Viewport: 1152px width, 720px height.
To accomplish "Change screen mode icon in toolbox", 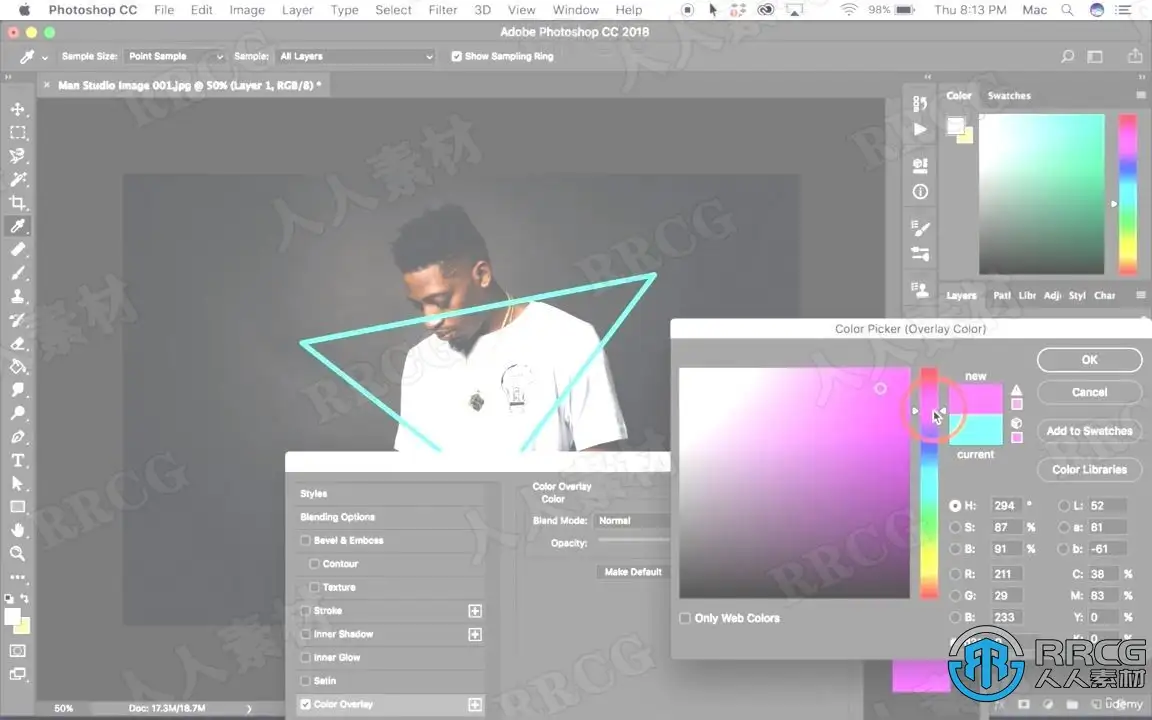I will (18, 674).
